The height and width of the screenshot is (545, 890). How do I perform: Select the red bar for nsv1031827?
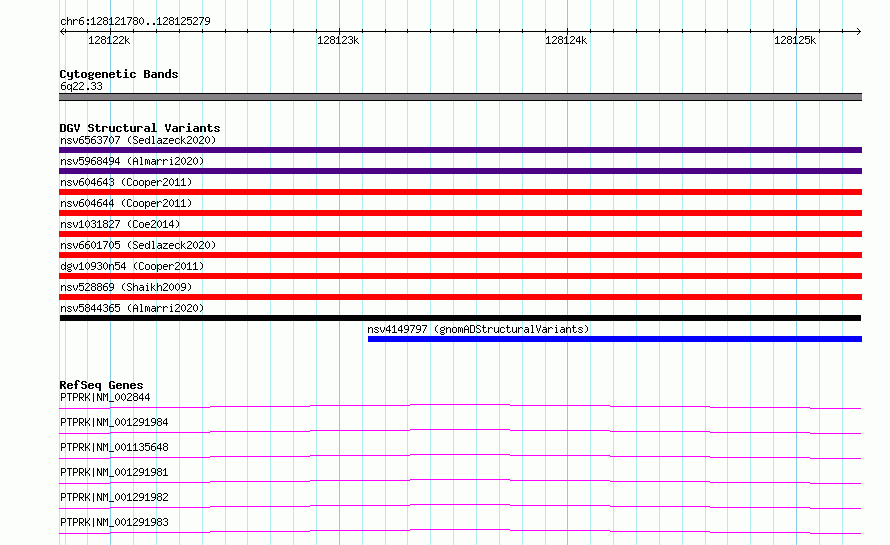pos(460,234)
